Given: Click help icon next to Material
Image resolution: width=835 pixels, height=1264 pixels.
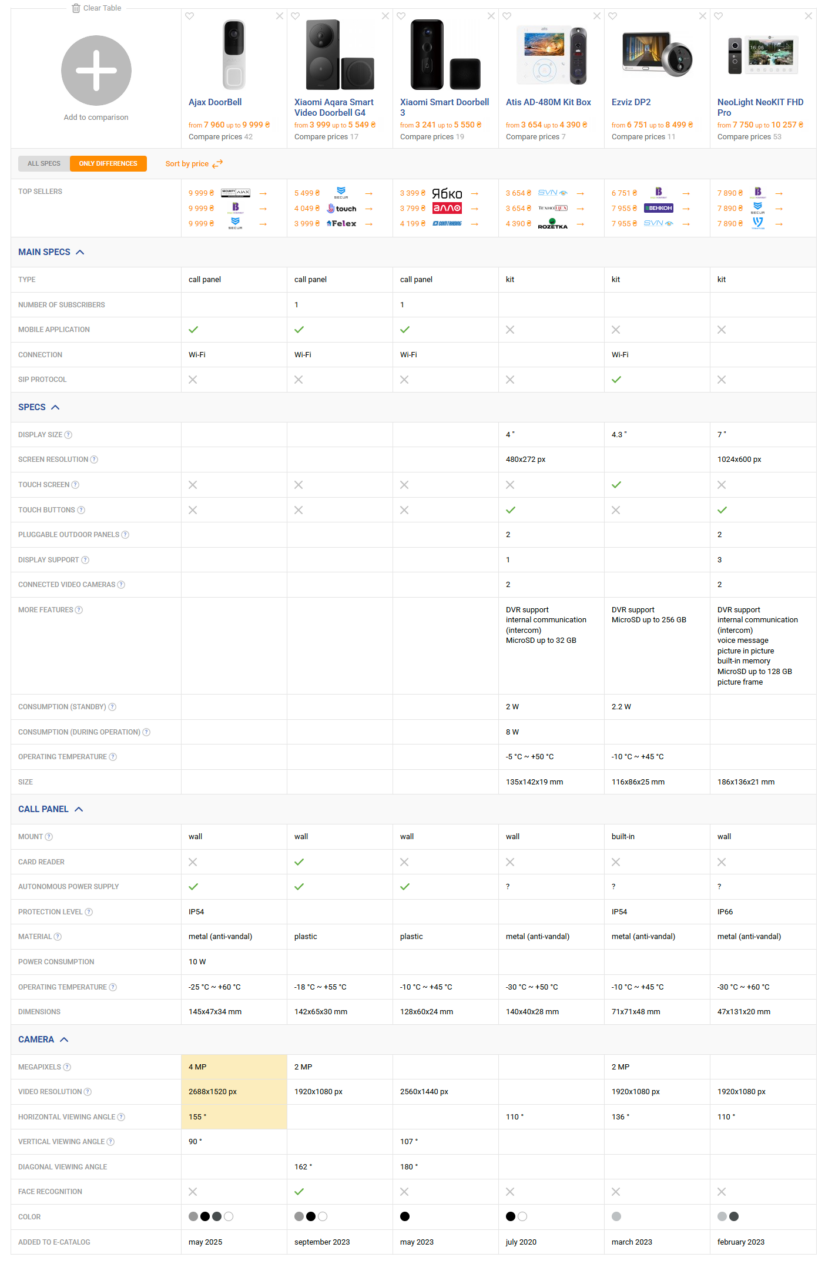Looking at the screenshot, I should click(57, 937).
